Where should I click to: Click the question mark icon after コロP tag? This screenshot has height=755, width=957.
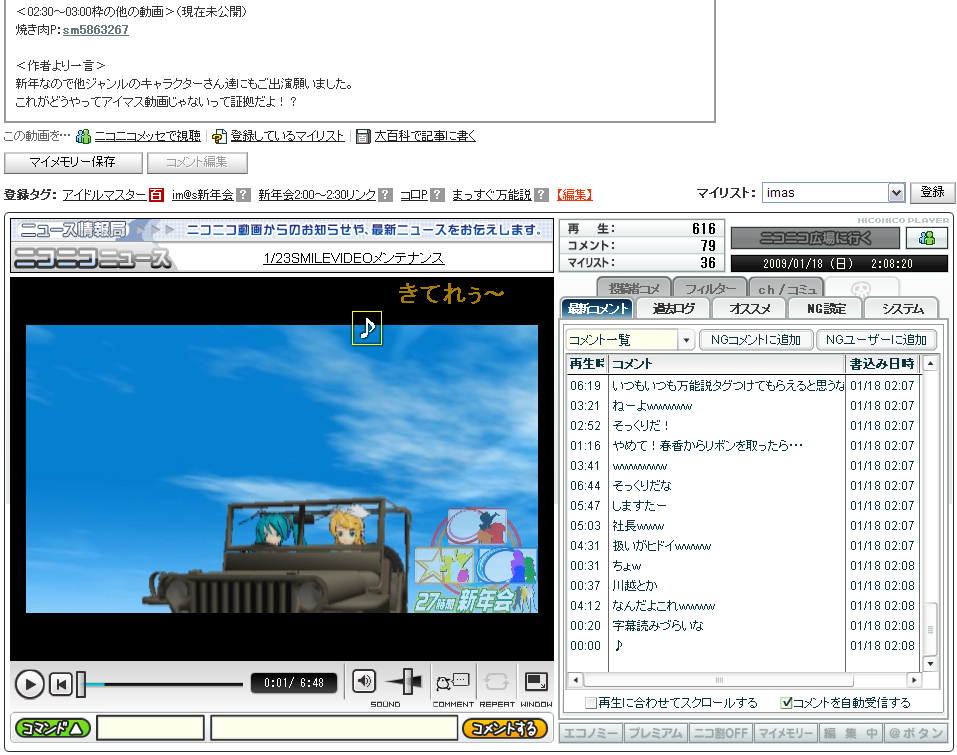[x=437, y=195]
